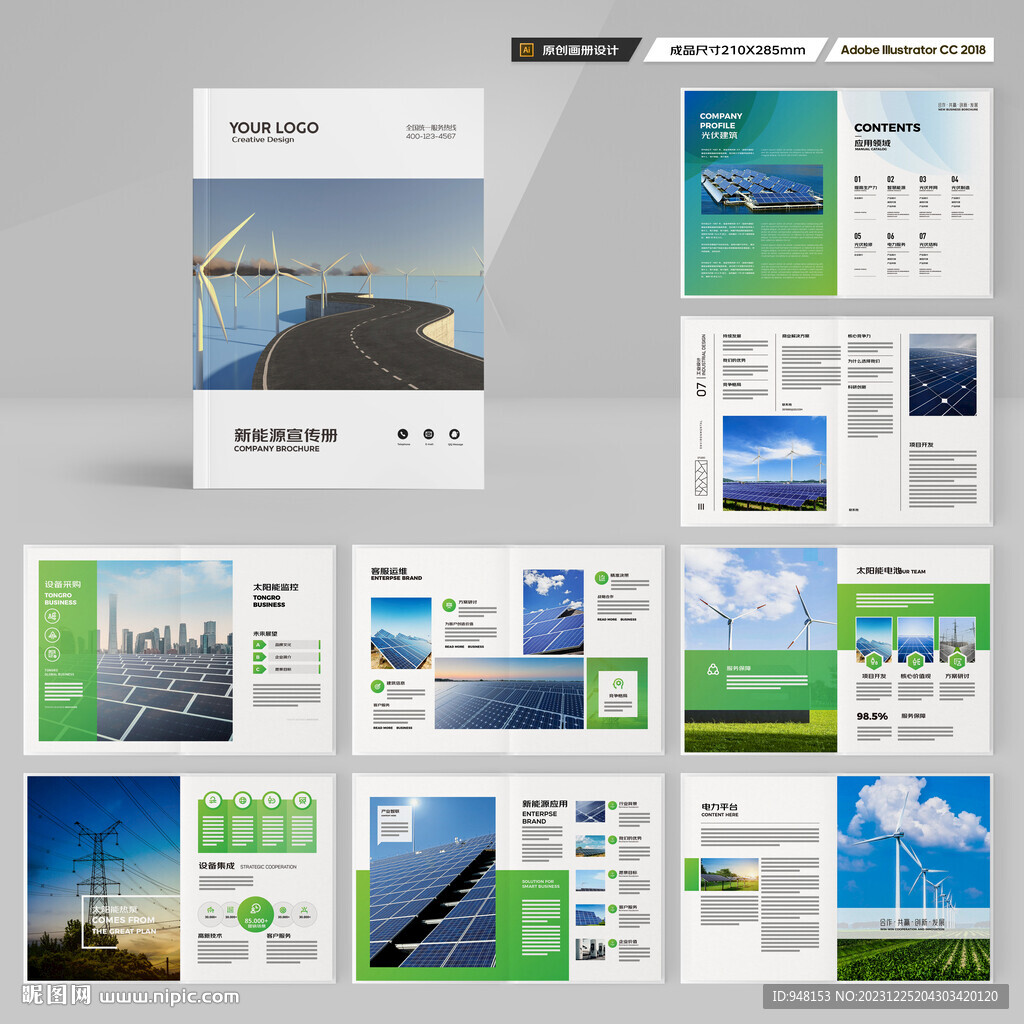Click the green circle icon beside 方案研讨 text

[x=449, y=605]
